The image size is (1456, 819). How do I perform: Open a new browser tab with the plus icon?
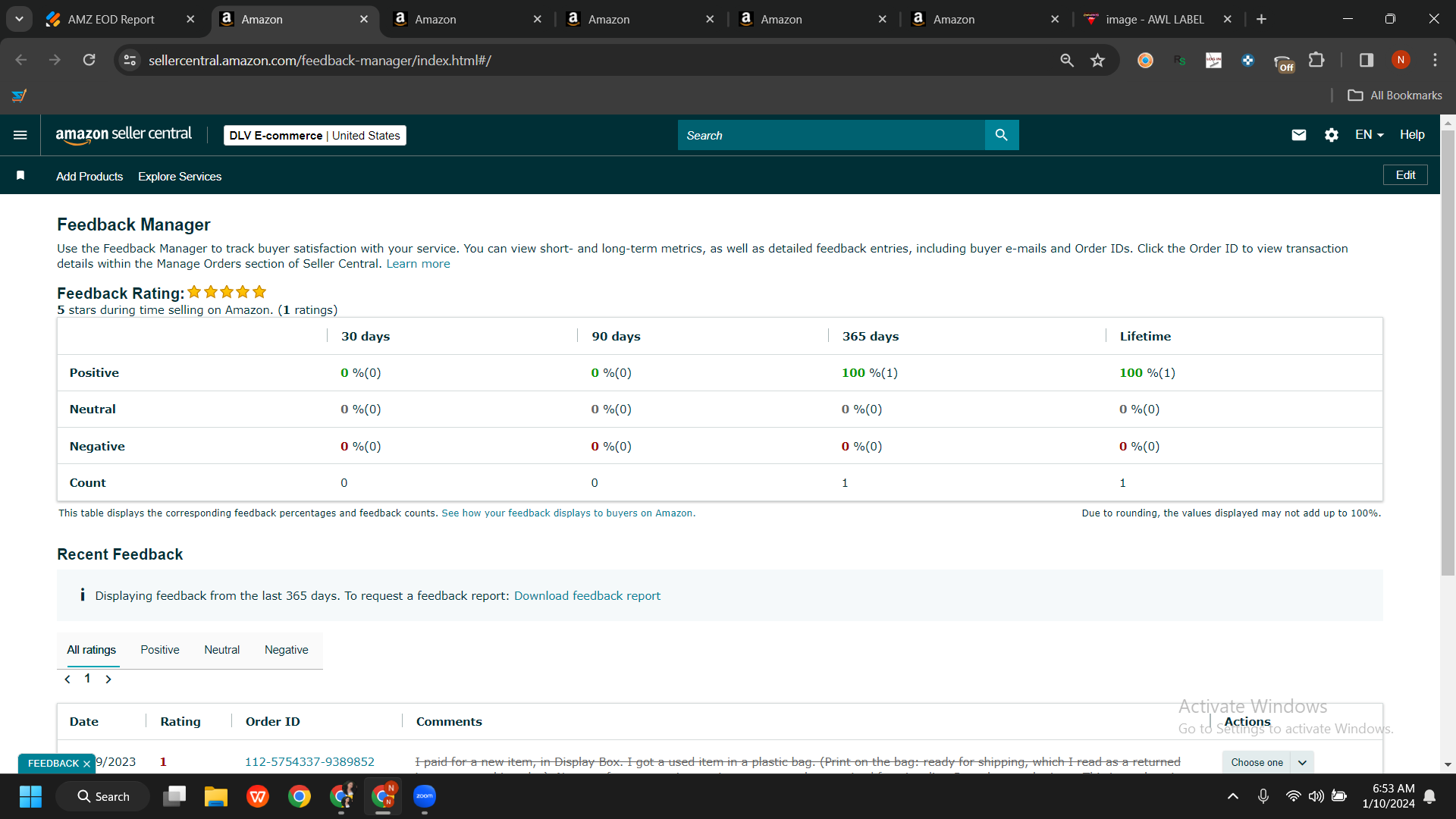(x=1261, y=19)
